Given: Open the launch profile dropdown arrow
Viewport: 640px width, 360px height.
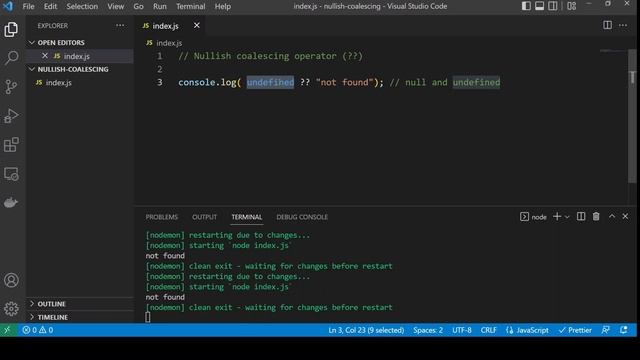Looking at the screenshot, I should click(x=567, y=217).
